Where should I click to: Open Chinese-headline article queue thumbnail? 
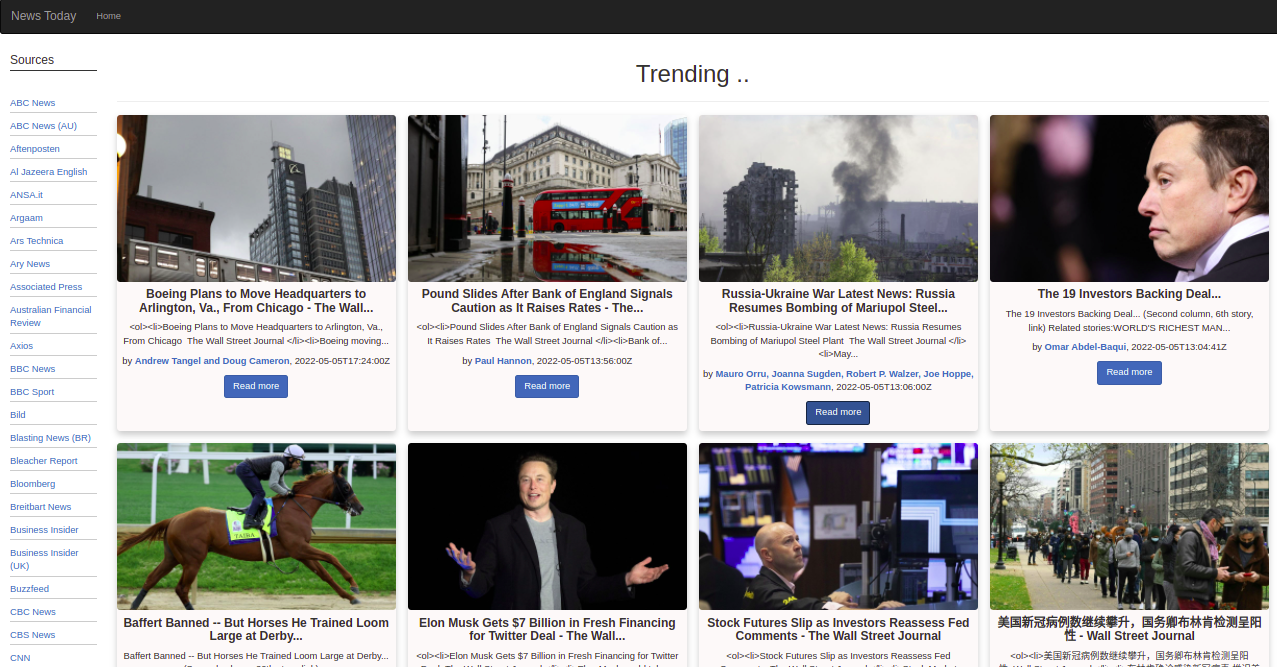pyautogui.click(x=1129, y=526)
